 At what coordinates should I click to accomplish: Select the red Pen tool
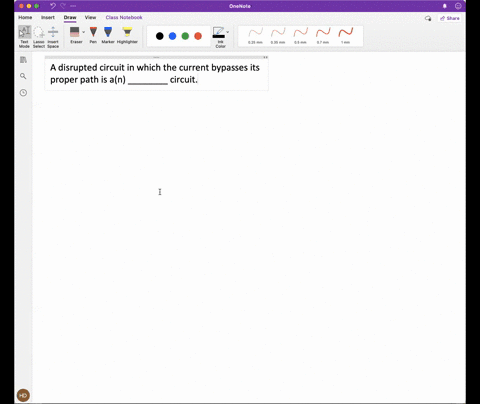[93, 35]
